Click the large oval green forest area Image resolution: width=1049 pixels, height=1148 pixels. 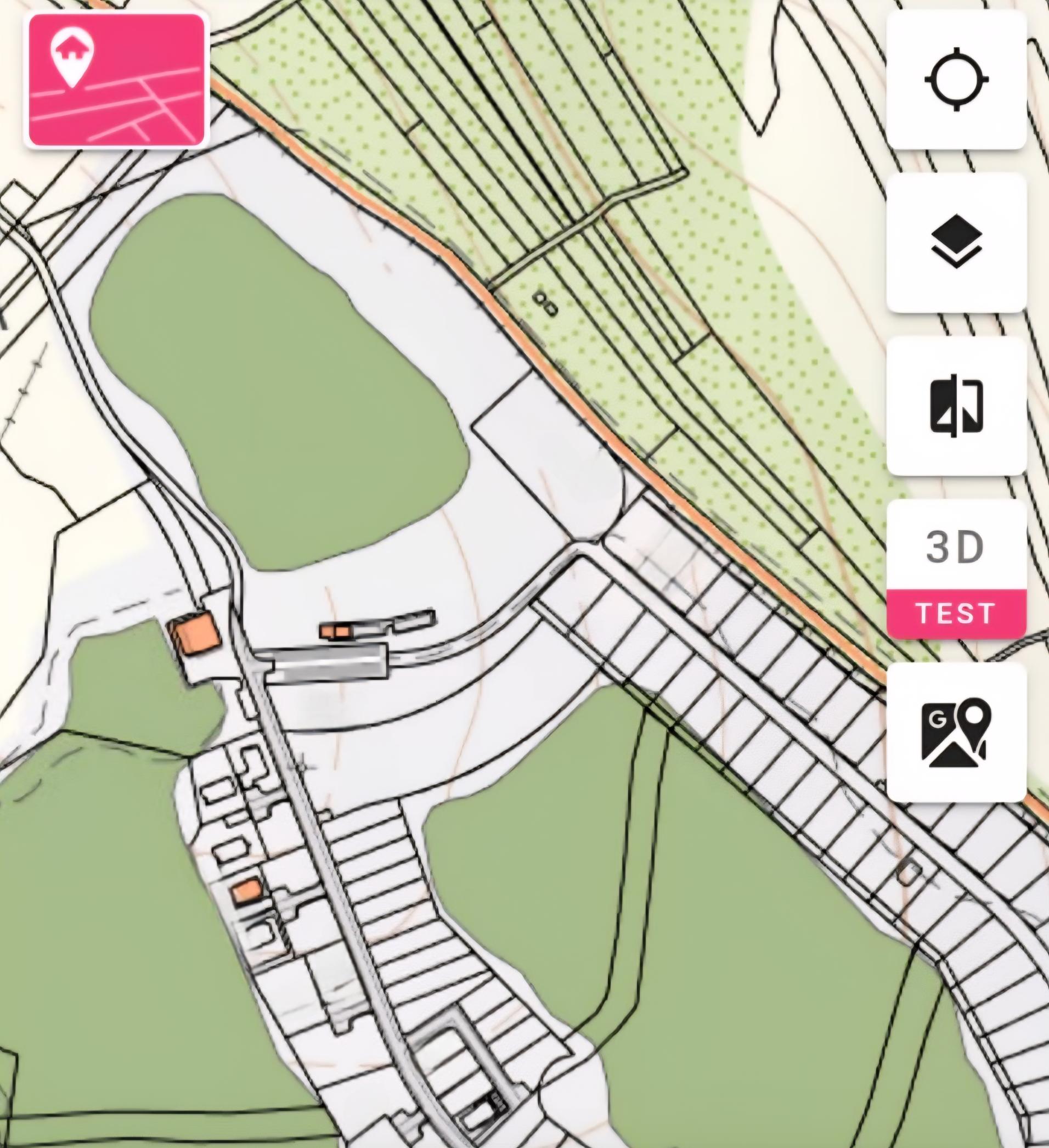coord(279,381)
